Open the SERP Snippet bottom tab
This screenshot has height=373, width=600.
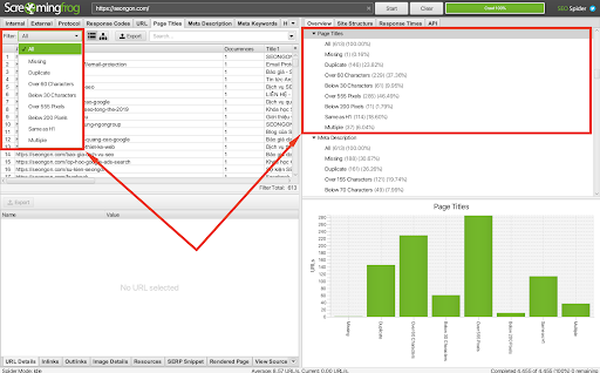[186, 362]
